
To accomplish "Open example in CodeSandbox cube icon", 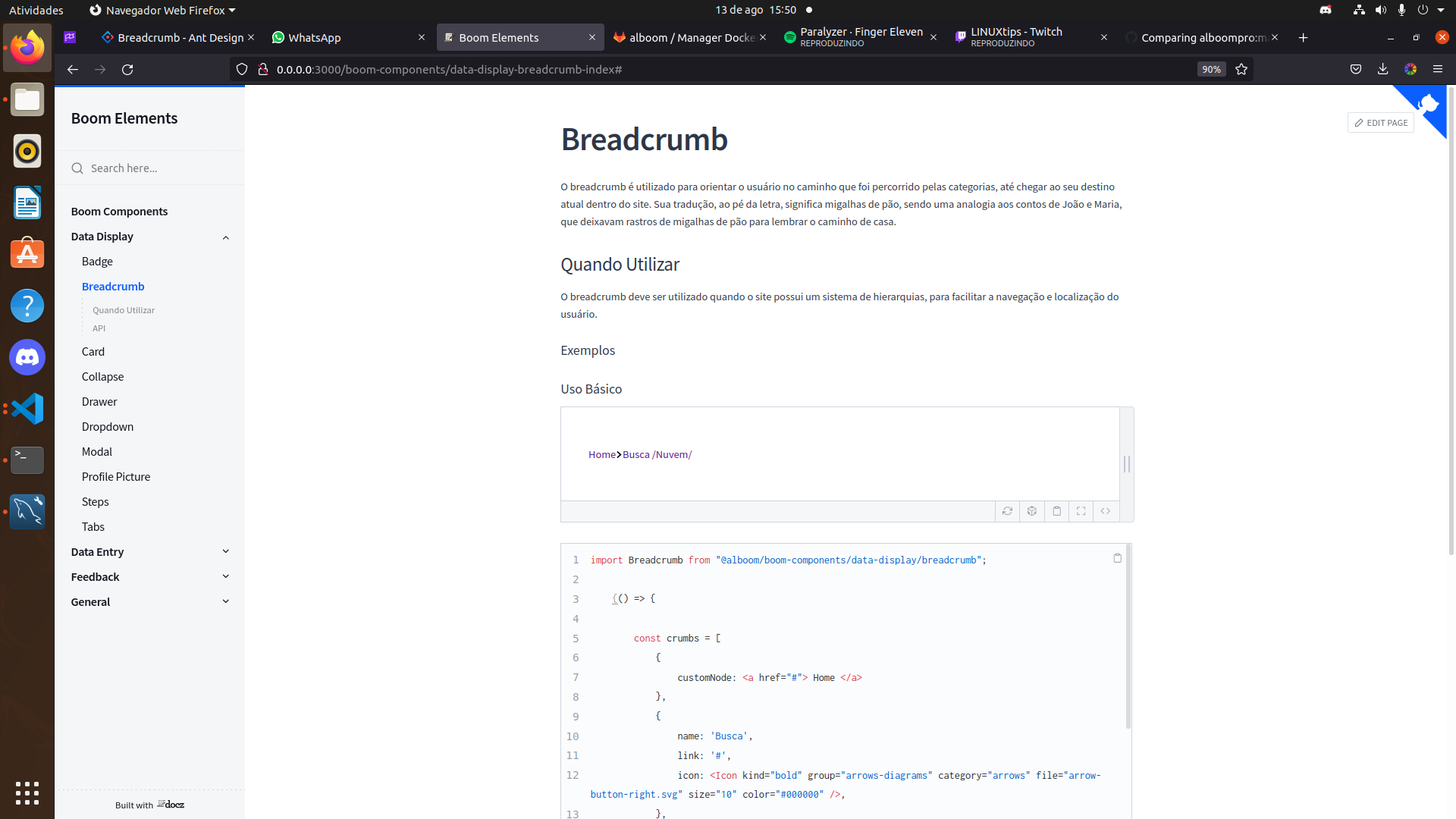I will (x=1032, y=511).
